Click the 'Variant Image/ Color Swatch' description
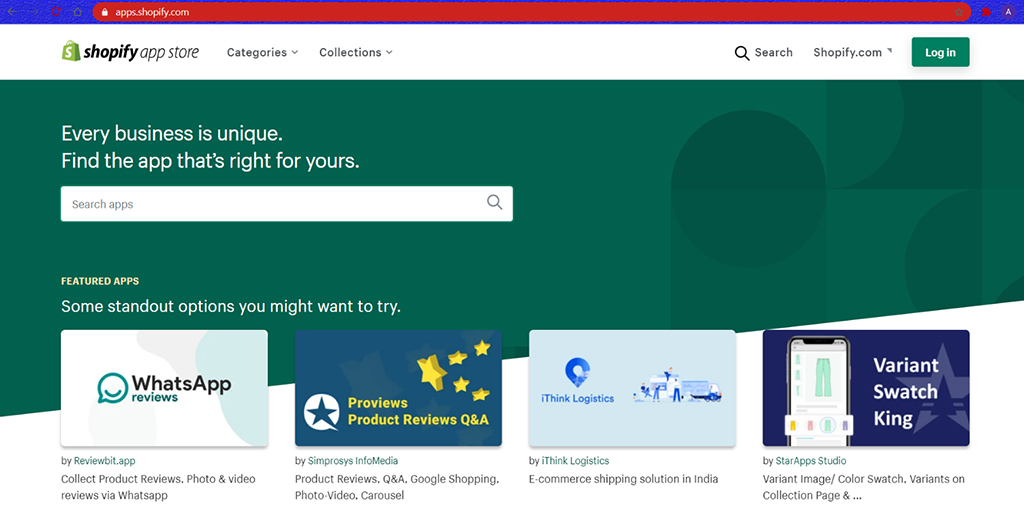This screenshot has height=530, width=1024. tap(863, 487)
